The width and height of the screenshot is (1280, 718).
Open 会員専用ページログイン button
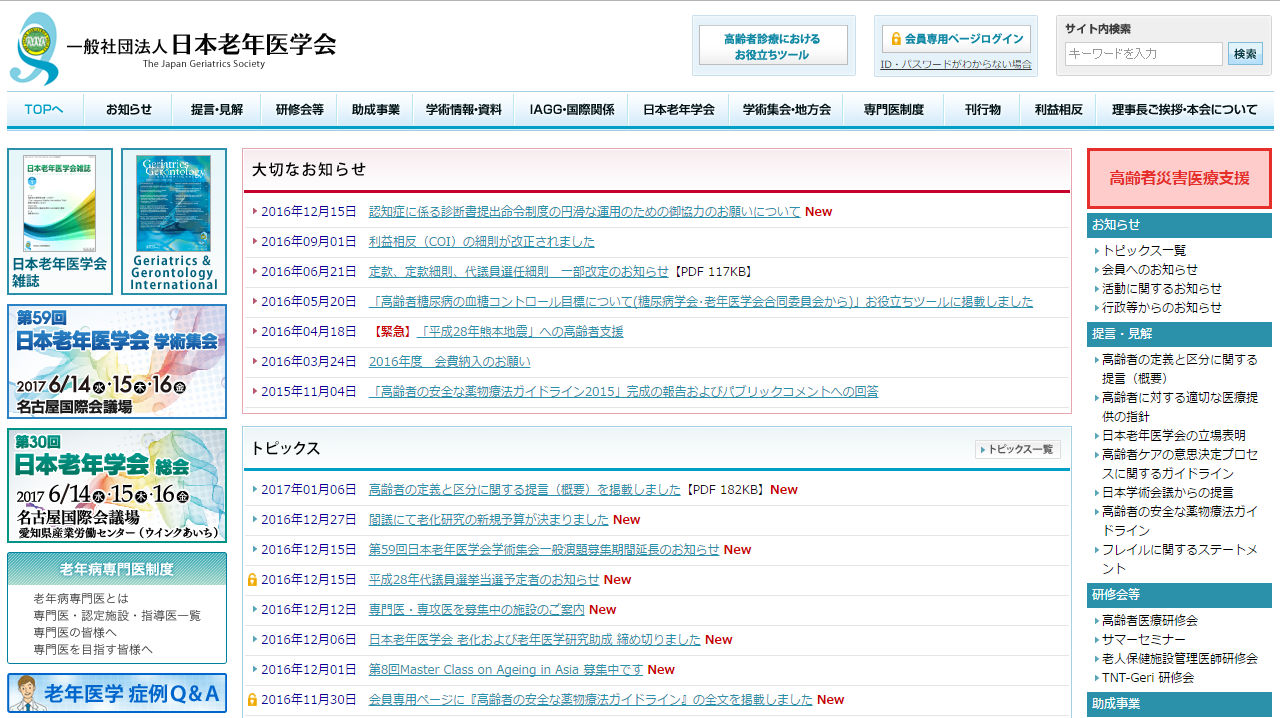(x=956, y=39)
